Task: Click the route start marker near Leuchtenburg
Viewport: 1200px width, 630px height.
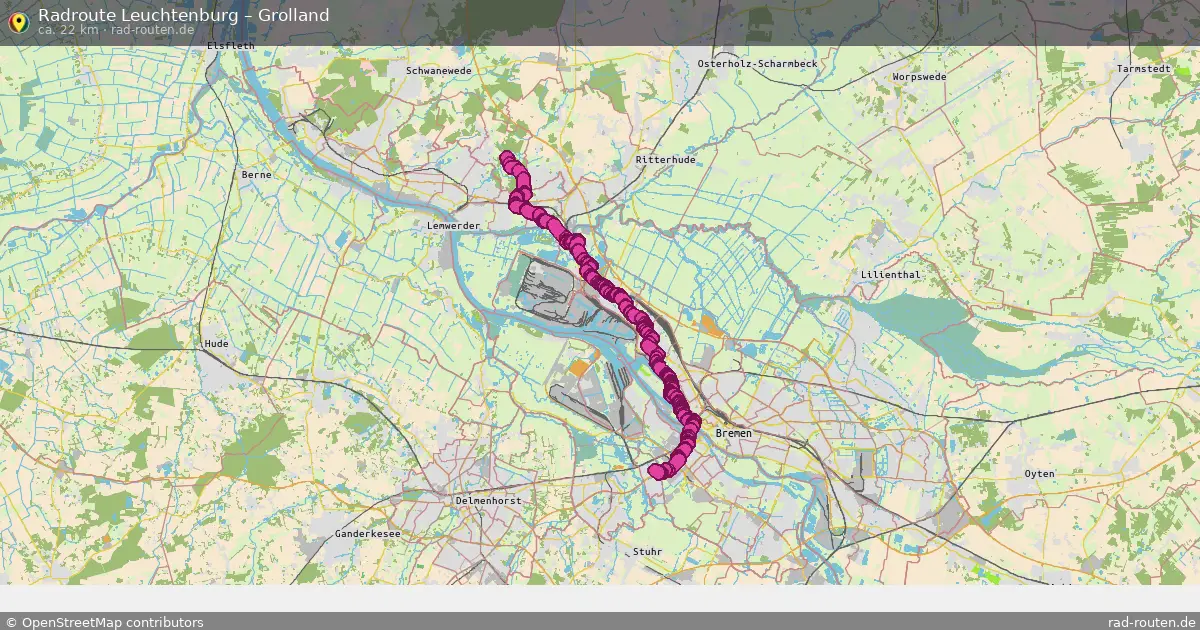Action: (506, 157)
